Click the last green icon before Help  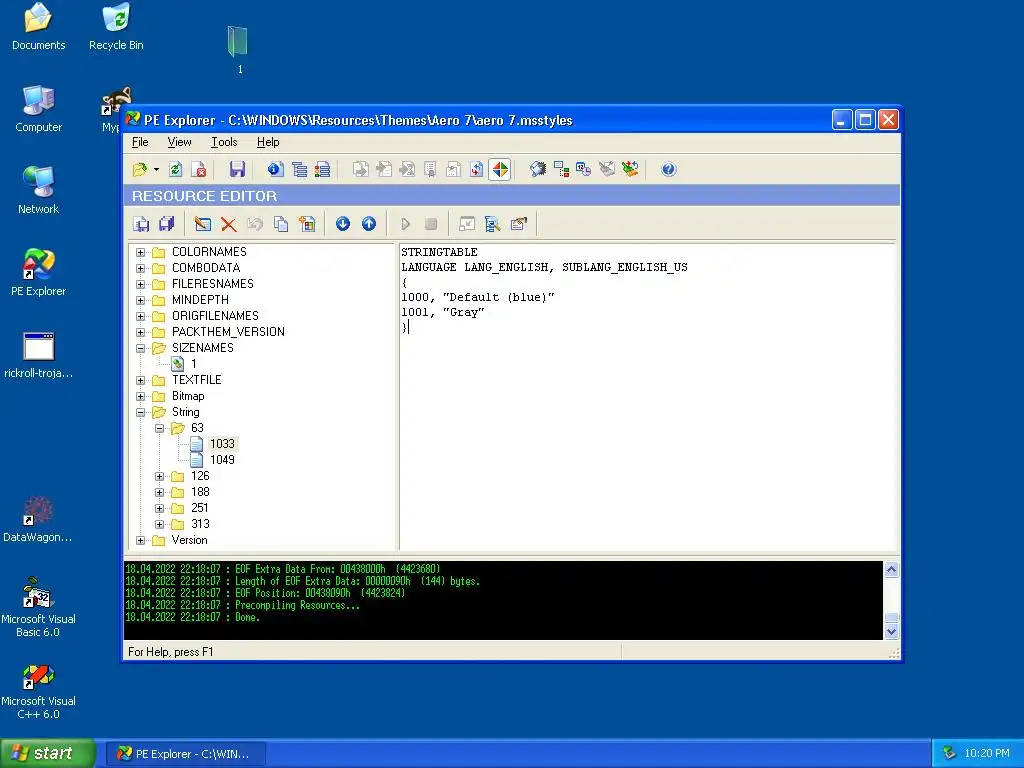[x=630, y=170]
